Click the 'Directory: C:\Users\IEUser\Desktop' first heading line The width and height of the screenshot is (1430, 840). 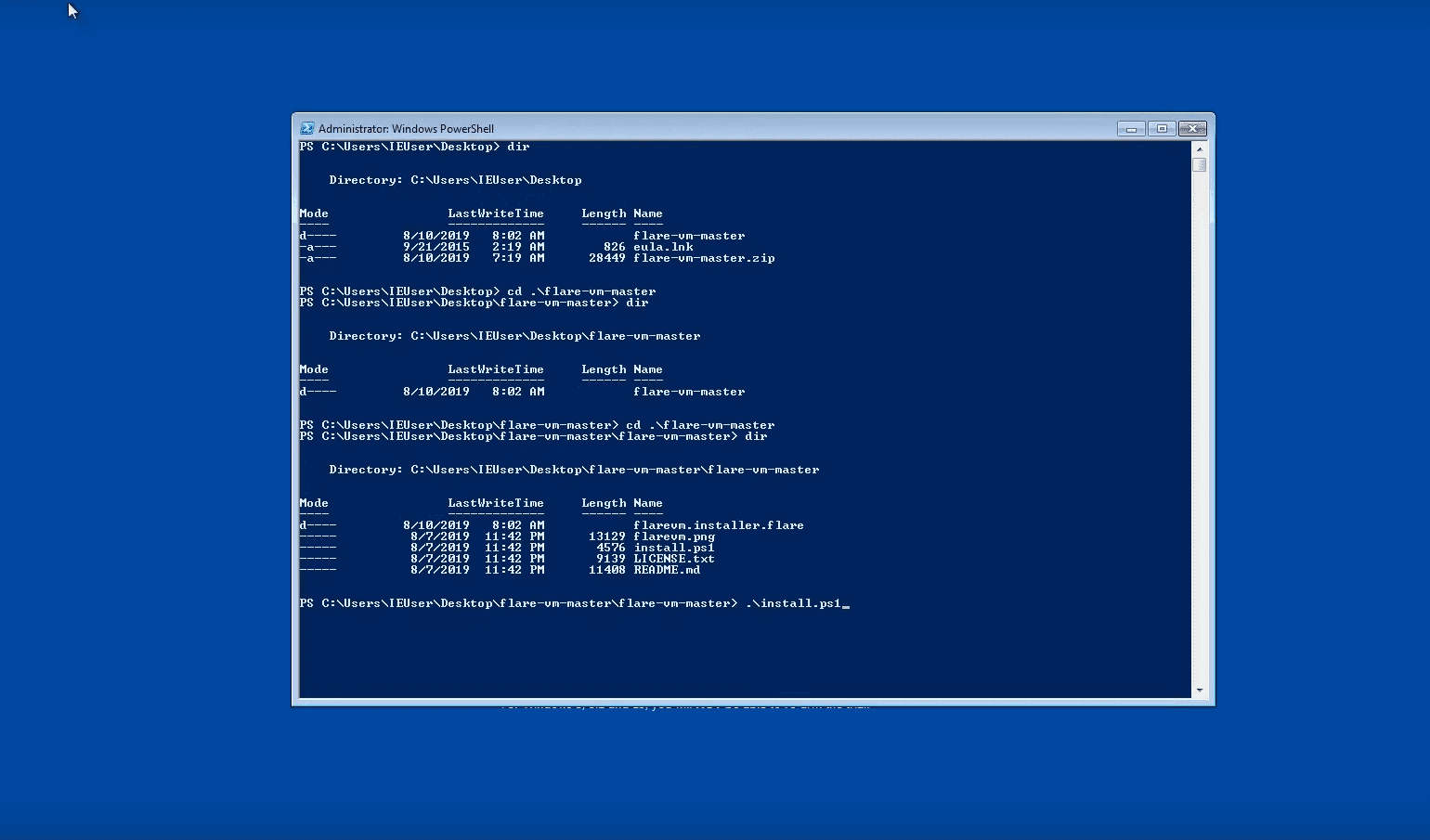[x=455, y=180]
